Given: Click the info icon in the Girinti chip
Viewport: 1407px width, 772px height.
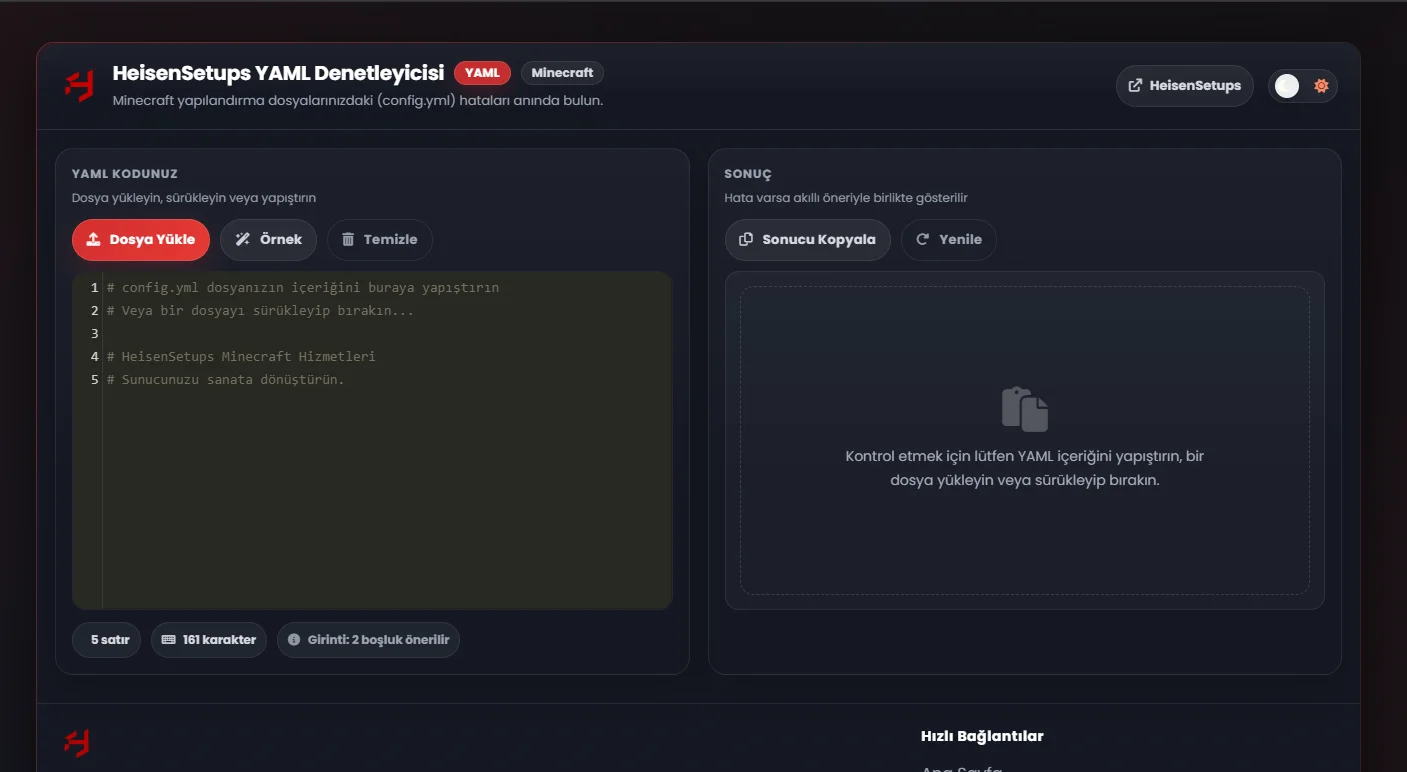Looking at the screenshot, I should click(x=294, y=640).
